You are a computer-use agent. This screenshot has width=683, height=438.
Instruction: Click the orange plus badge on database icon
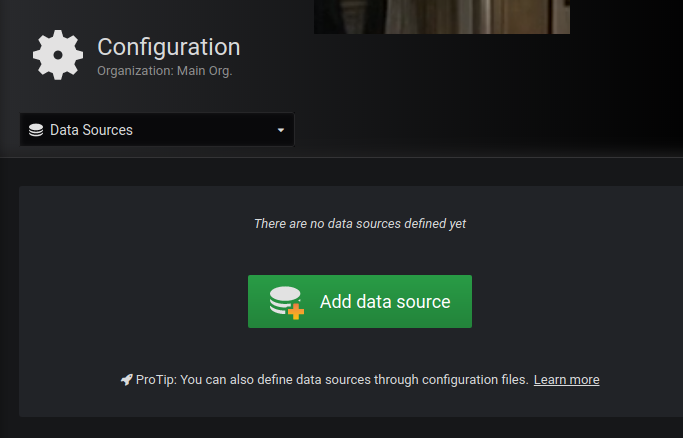pyautogui.click(x=296, y=311)
